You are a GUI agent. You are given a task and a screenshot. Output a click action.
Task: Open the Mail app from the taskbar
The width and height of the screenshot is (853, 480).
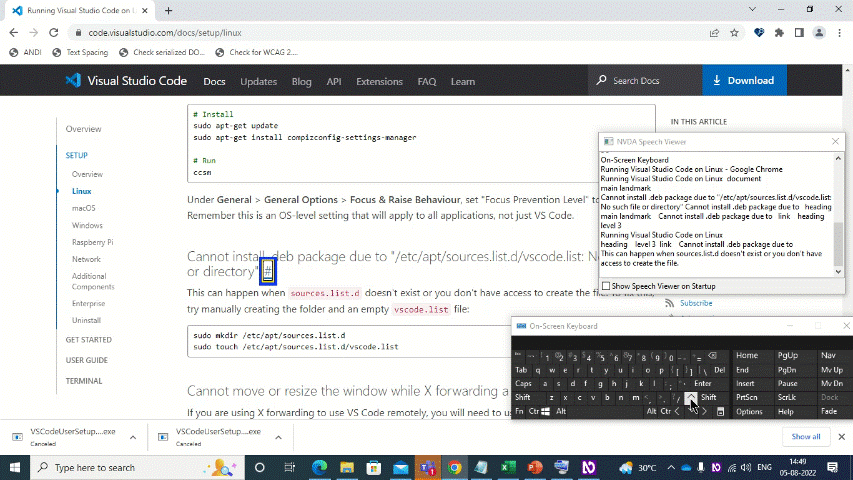click(x=400, y=467)
